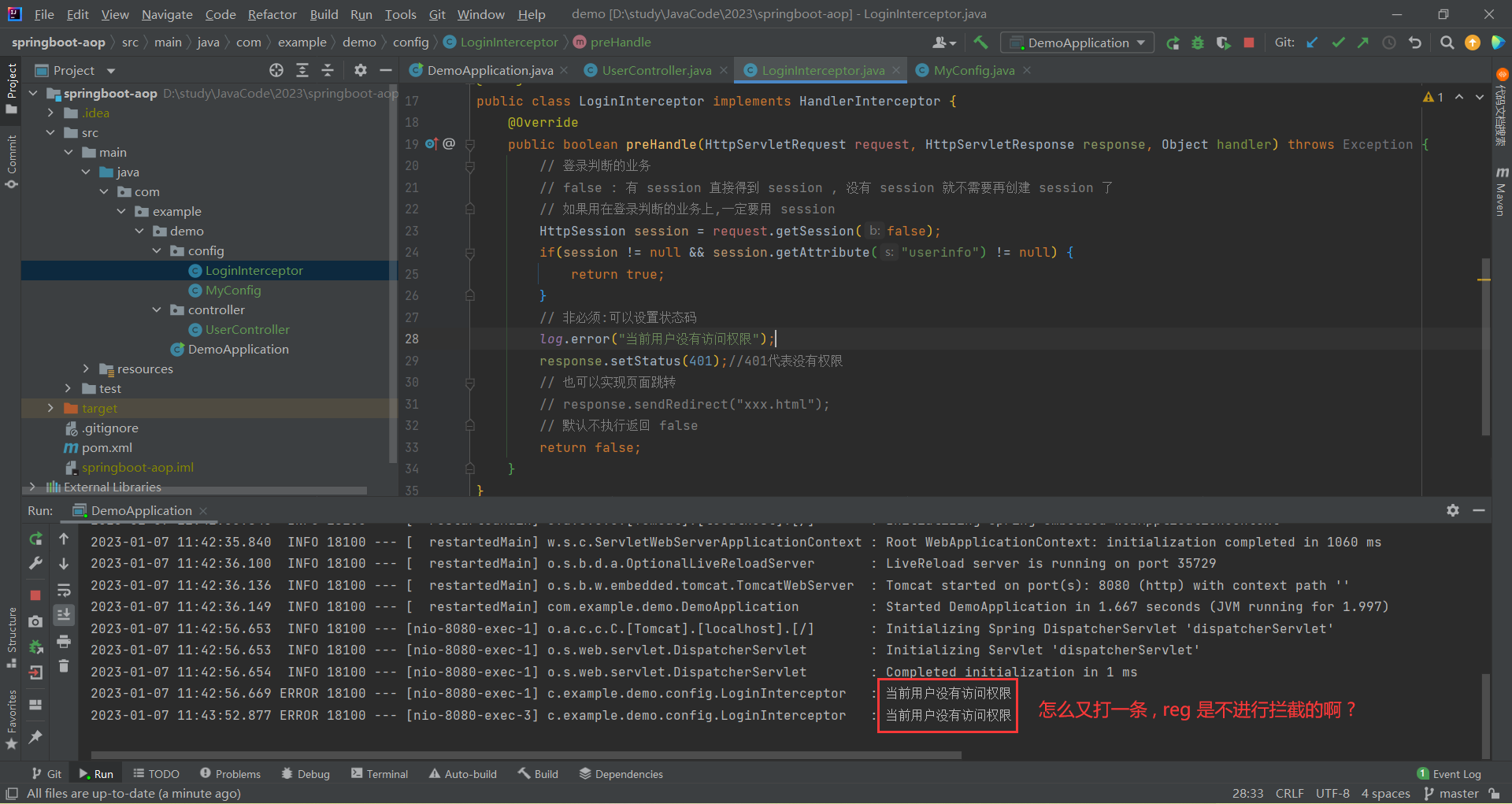The height and width of the screenshot is (804, 1512).
Task: Switch to DemoApplication.java editor tab
Action: tap(490, 70)
